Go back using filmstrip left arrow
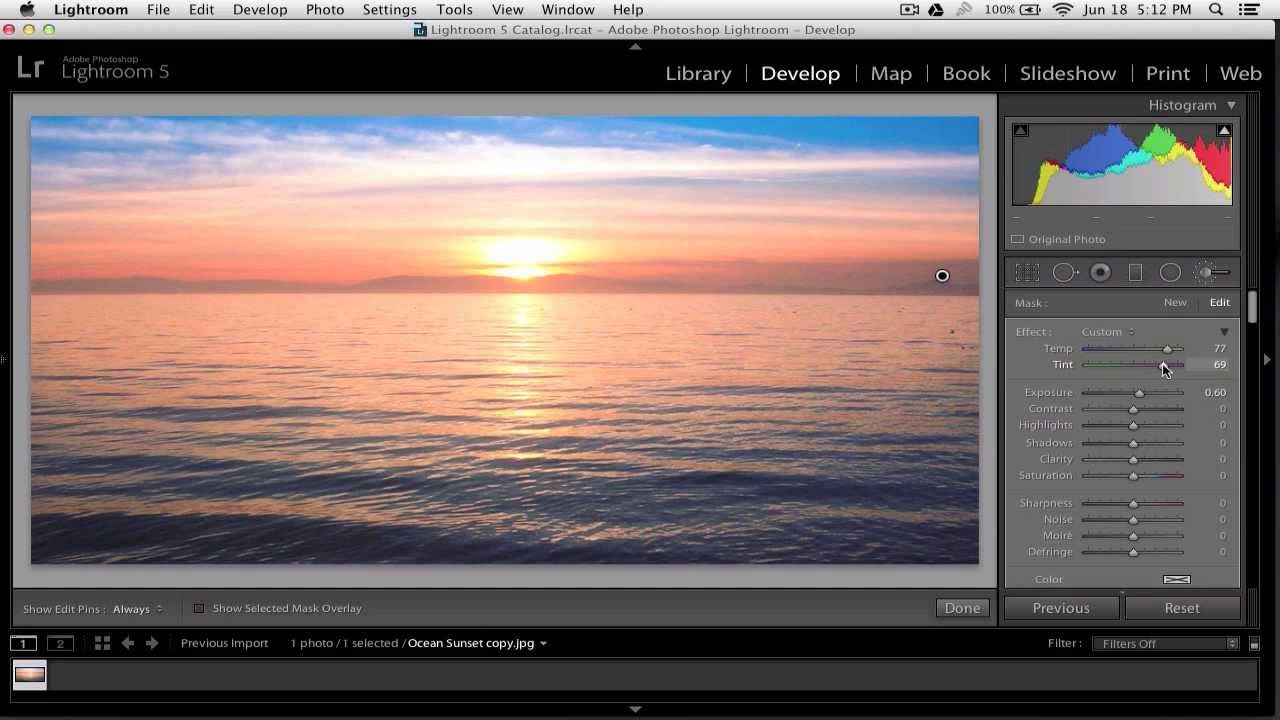Screen dimensions: 1280x720 (128, 643)
